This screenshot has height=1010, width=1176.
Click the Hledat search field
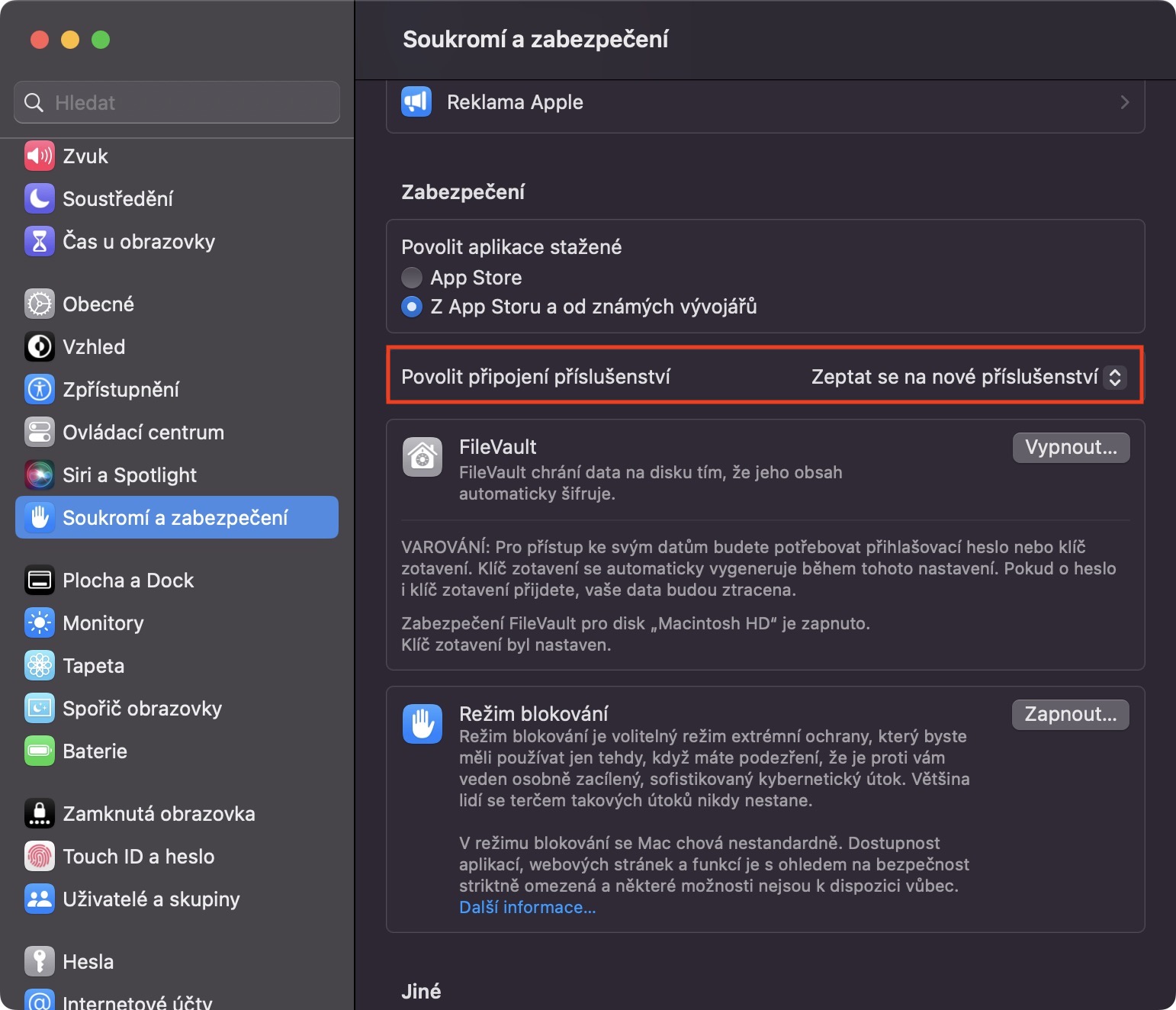click(x=177, y=102)
